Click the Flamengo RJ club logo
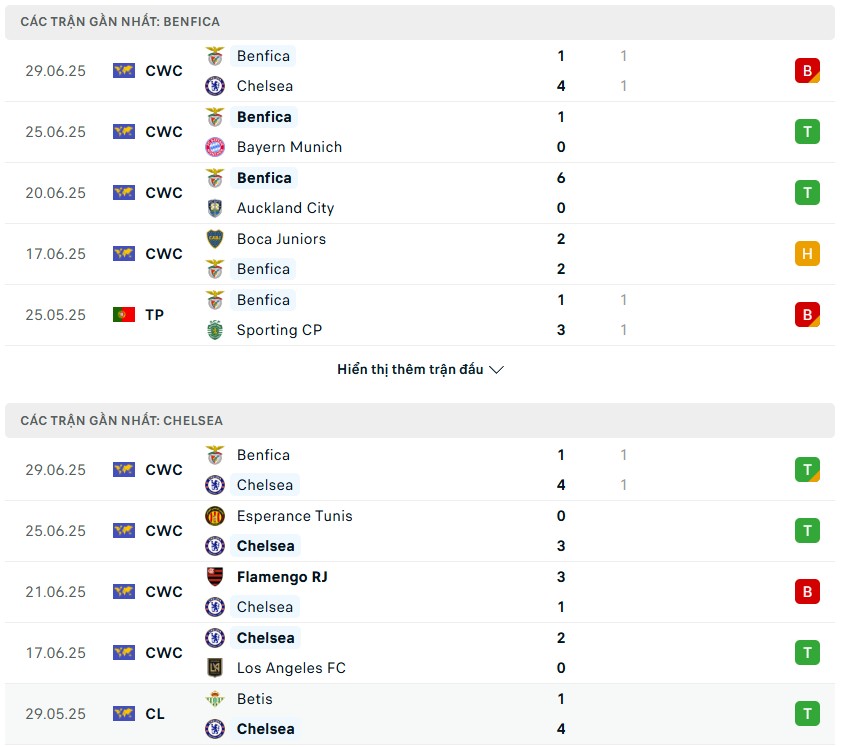843x747 pixels. click(x=215, y=577)
